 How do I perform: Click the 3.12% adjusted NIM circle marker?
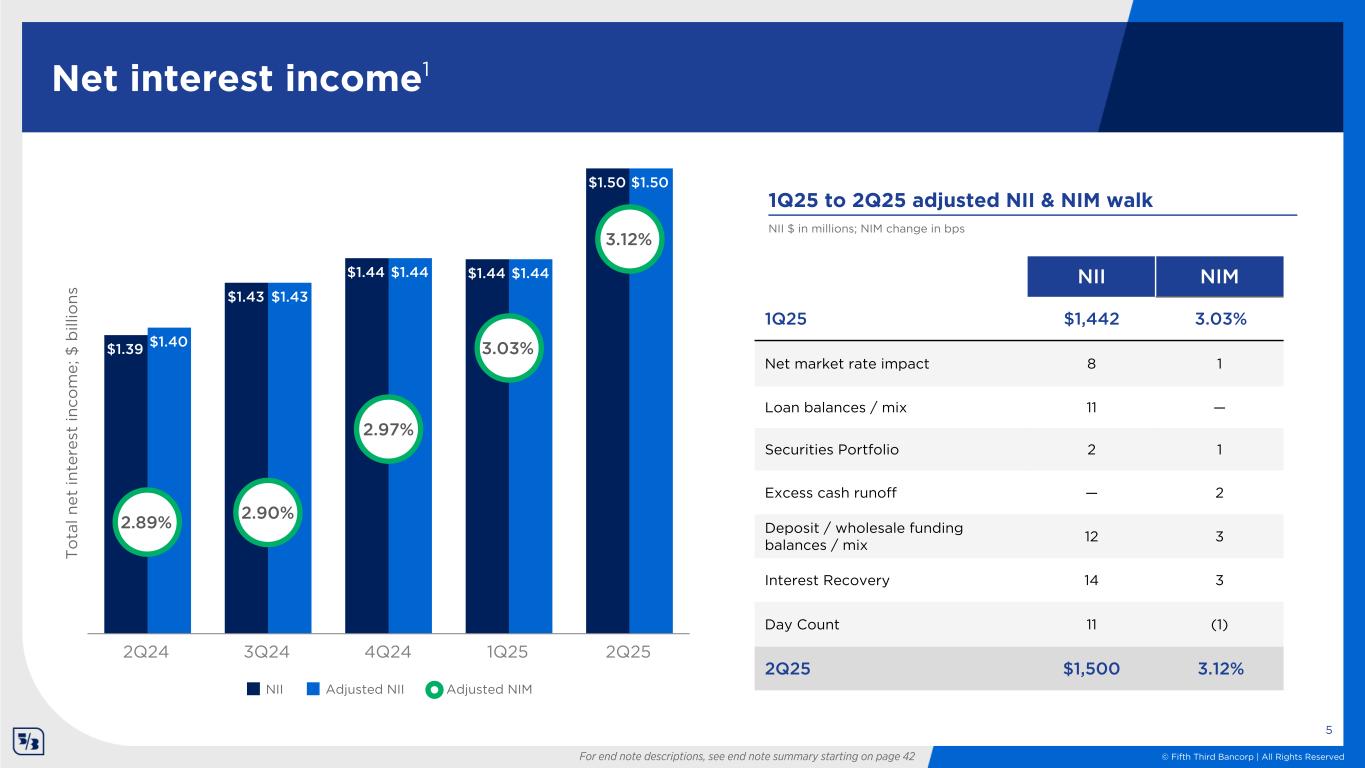click(x=629, y=239)
